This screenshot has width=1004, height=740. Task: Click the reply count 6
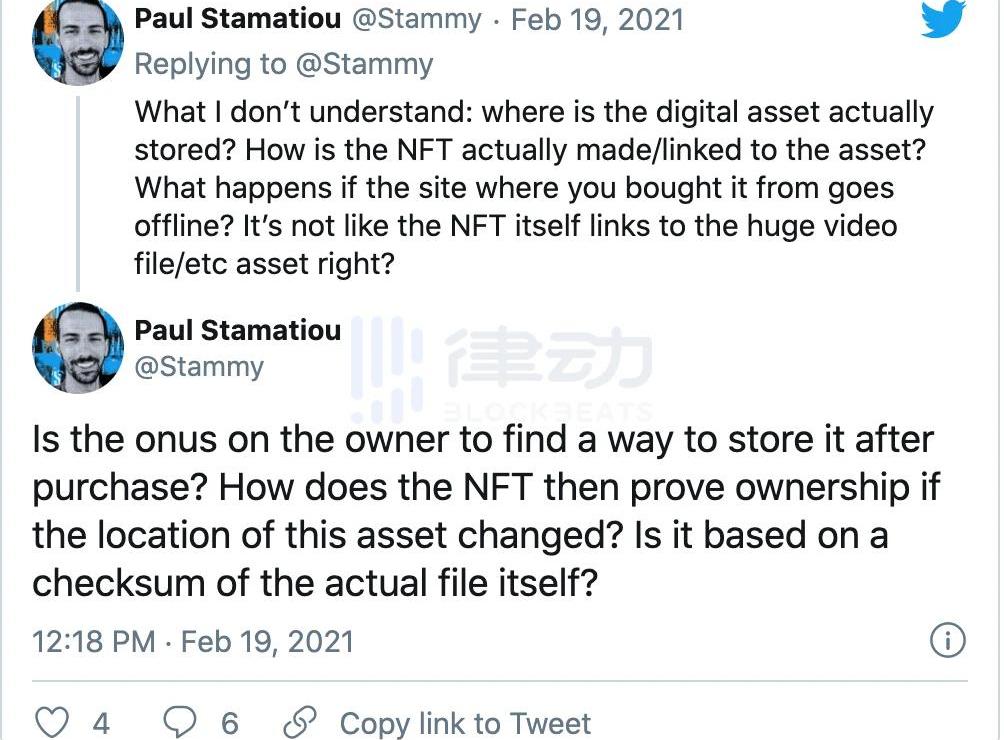click(x=229, y=722)
